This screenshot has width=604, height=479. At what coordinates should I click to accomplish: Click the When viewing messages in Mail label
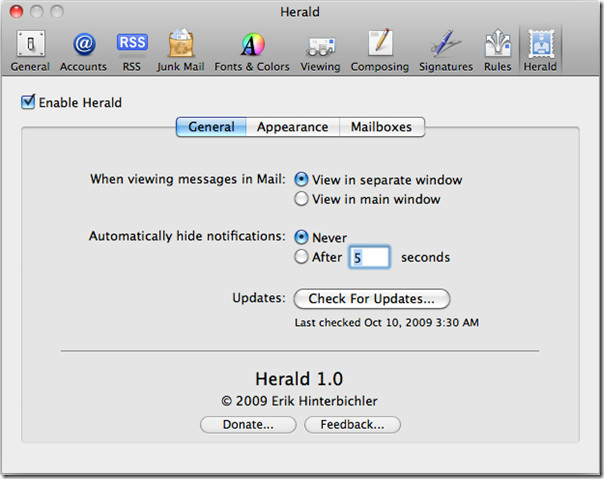coord(188,179)
